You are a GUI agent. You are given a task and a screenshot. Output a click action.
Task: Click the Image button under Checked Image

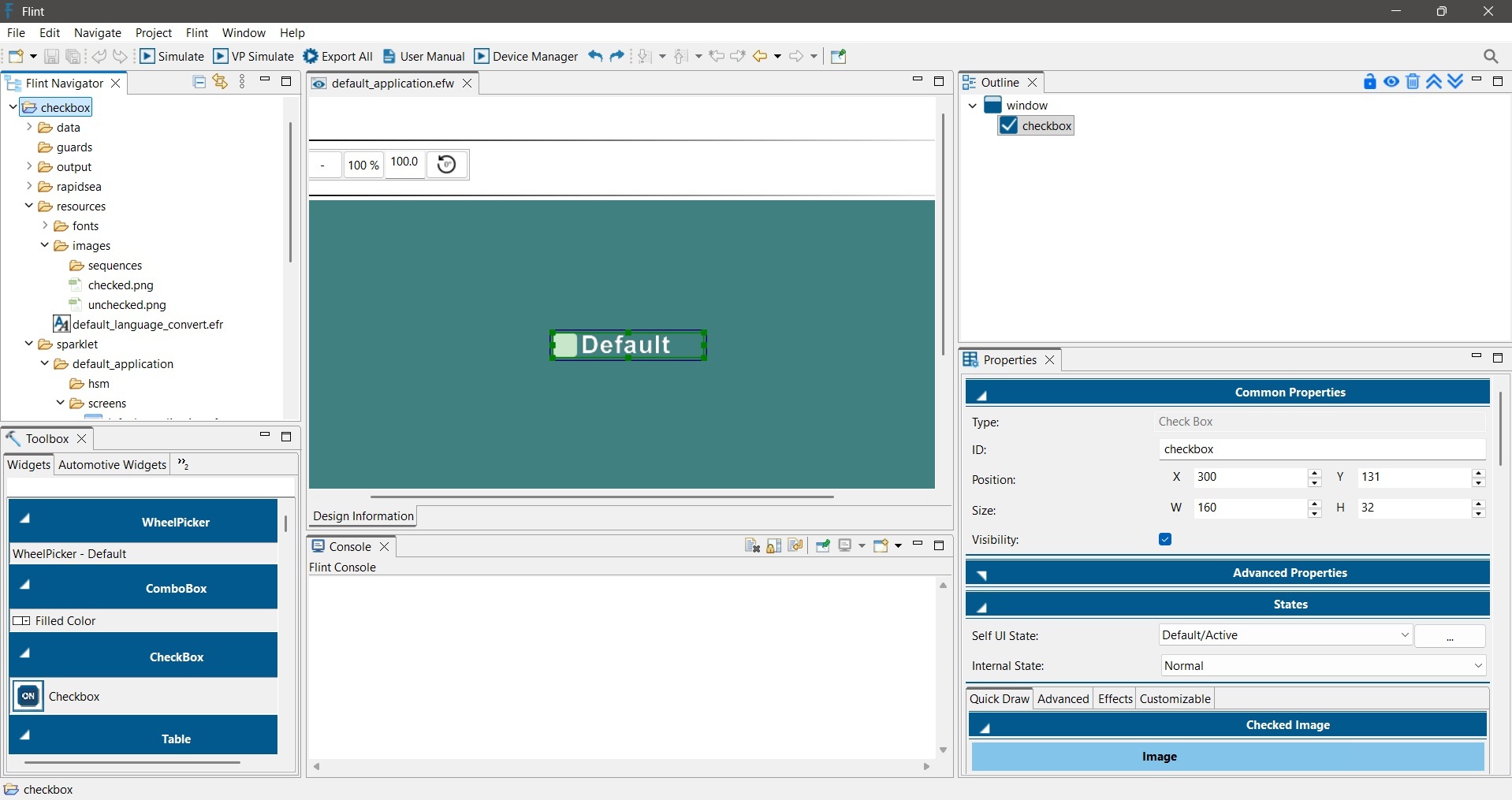[1227, 756]
